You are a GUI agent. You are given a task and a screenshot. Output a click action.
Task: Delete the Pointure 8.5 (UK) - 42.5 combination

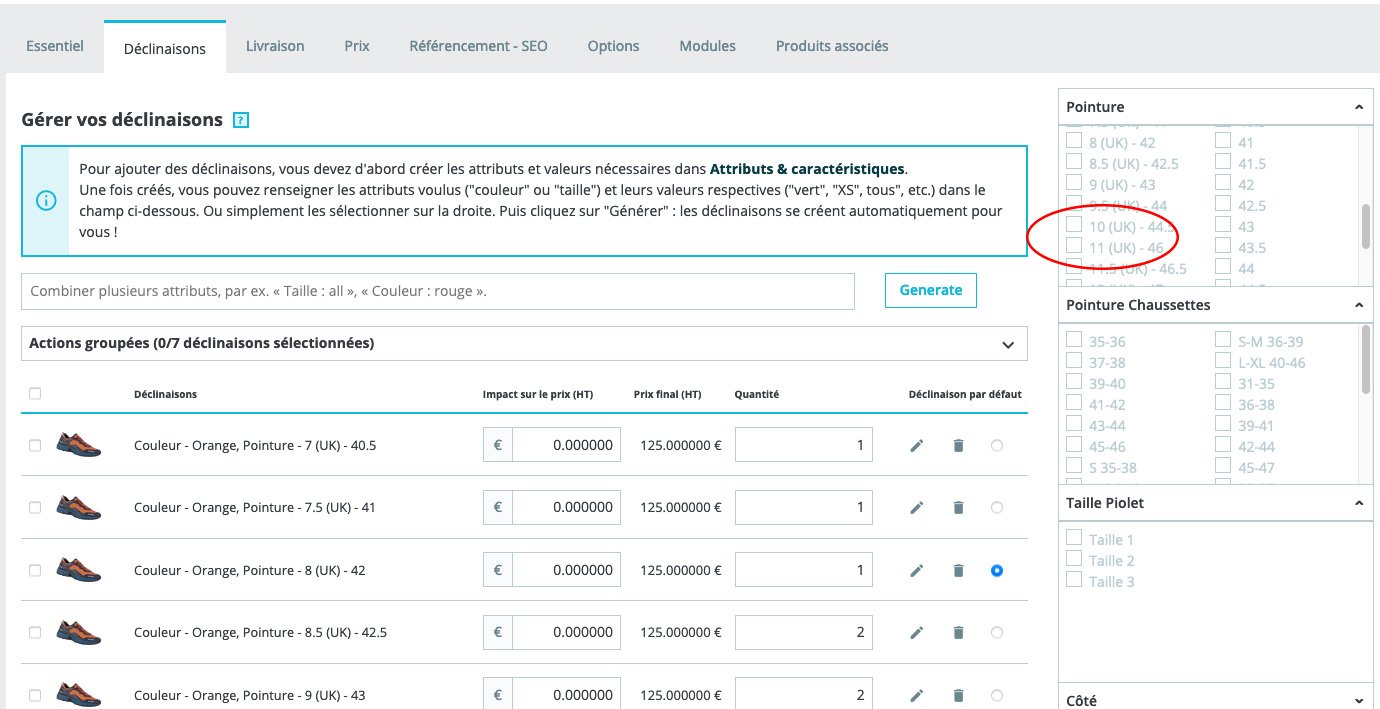click(x=958, y=633)
